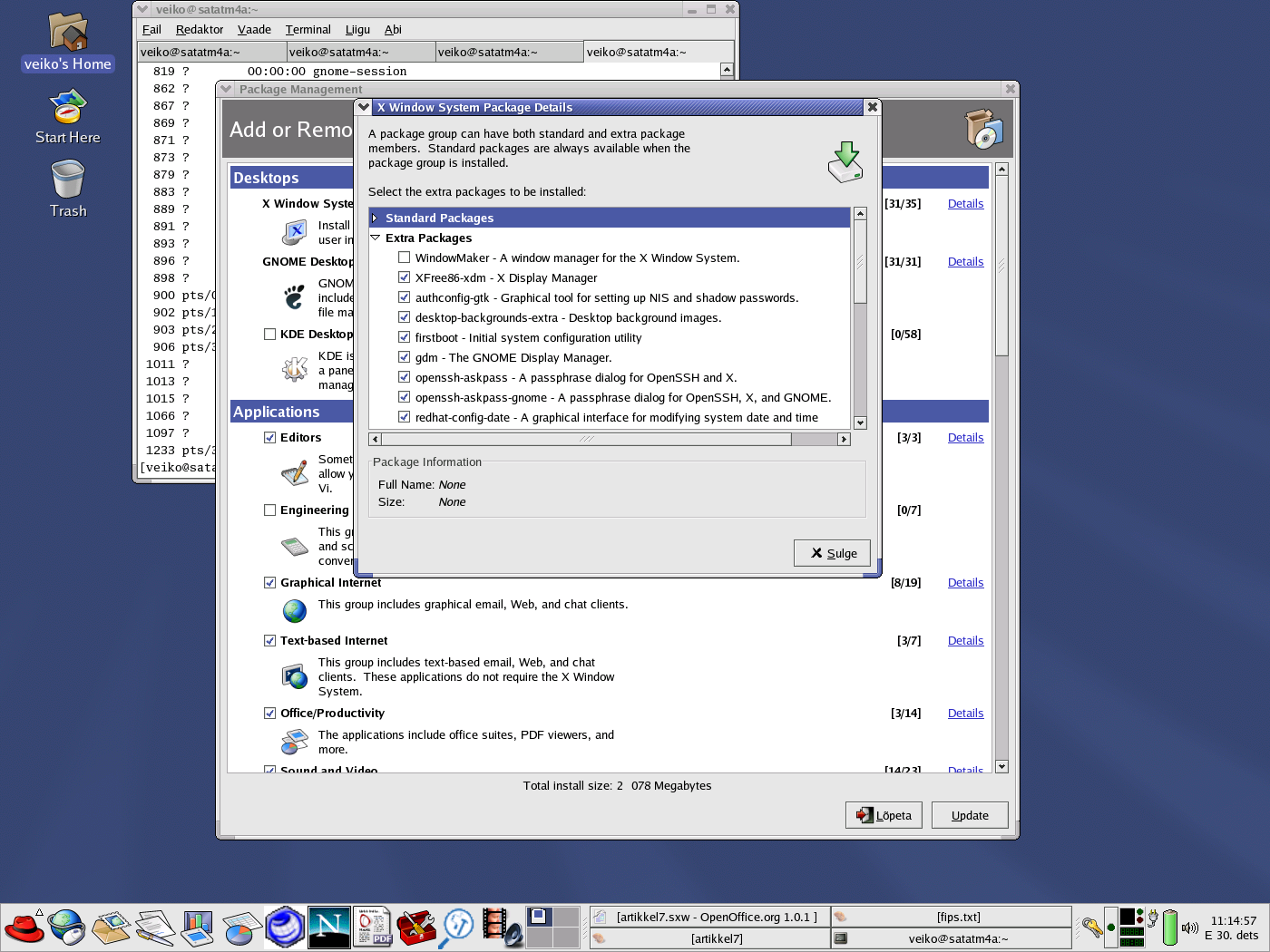Click the panel clock showing 11:14:57
Screen dimensions: 1270x952
pos(1232,928)
